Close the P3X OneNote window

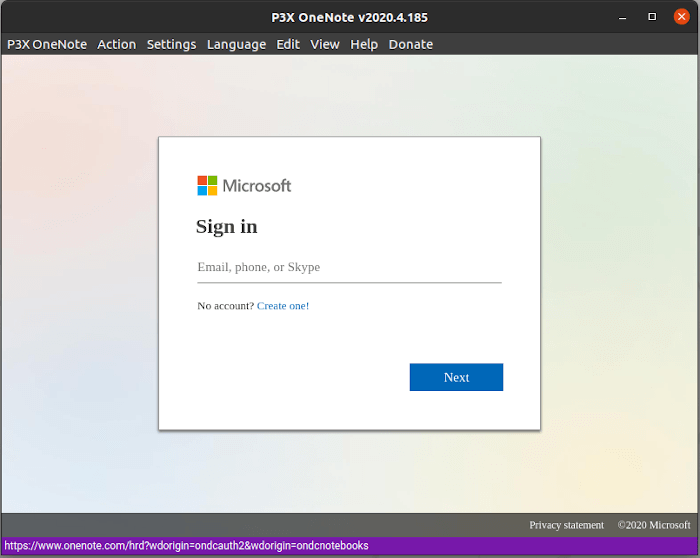point(682,17)
